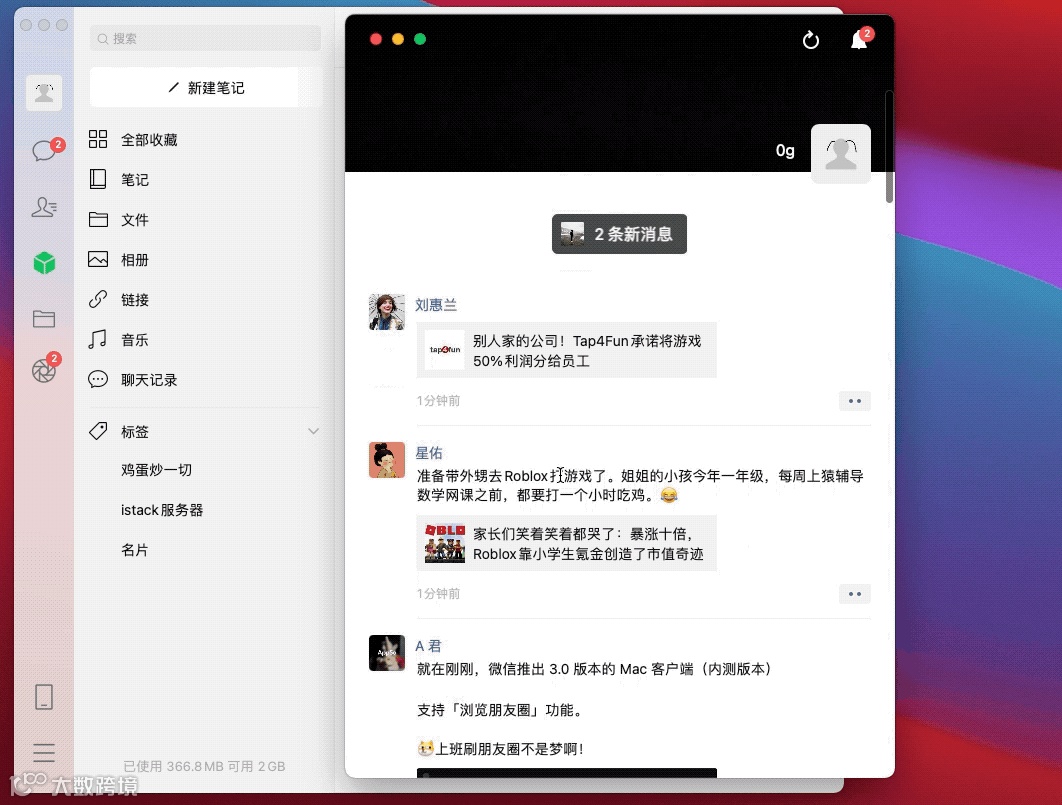Viewport: 1062px width, 805px height.
Task: Refresh the Moments feed
Action: (x=811, y=41)
